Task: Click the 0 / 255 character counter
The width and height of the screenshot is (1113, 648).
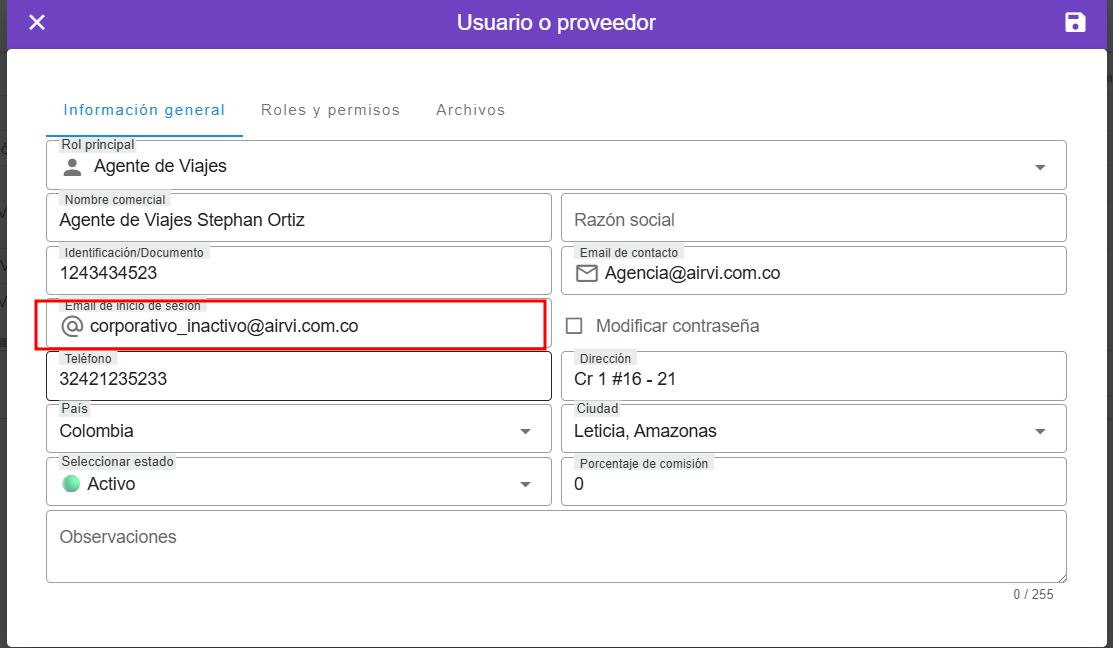Action: 1034,595
